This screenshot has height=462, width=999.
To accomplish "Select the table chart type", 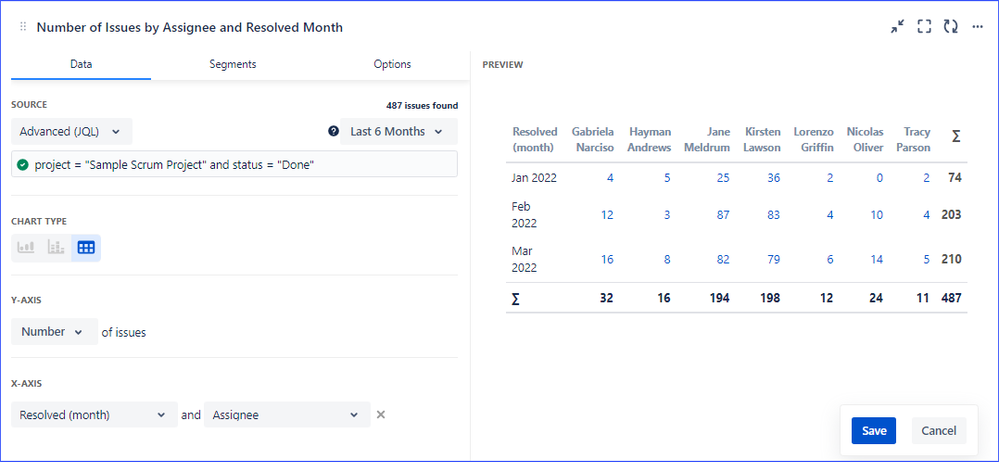I will coord(85,248).
